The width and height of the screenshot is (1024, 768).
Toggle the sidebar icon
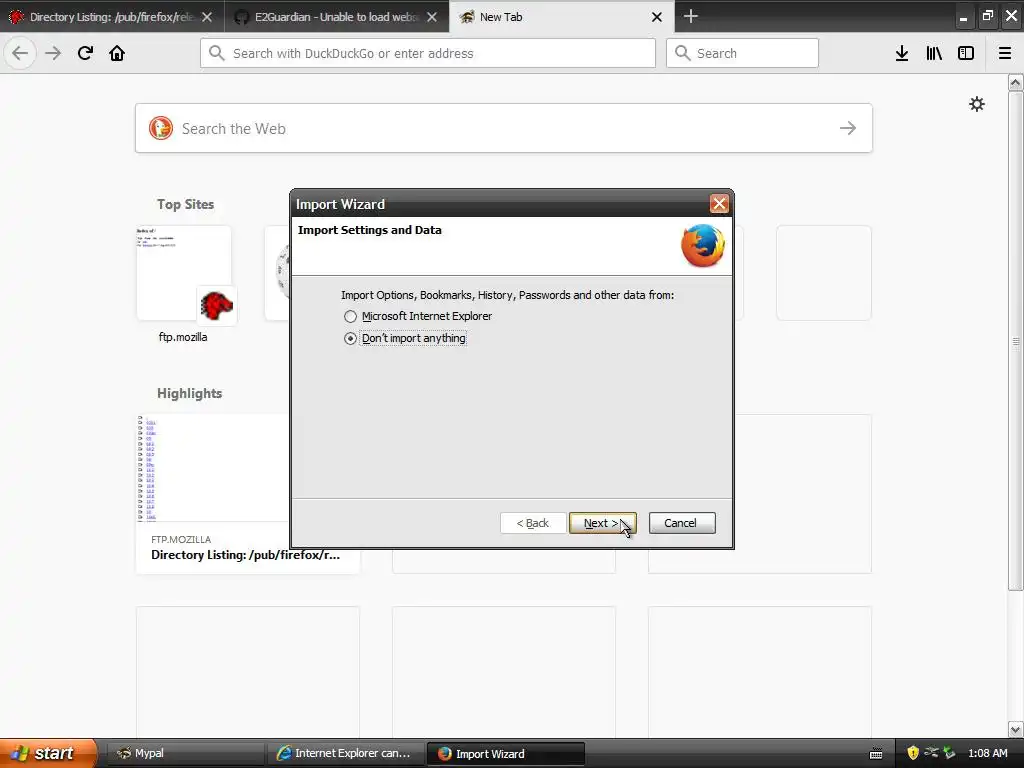tap(966, 53)
